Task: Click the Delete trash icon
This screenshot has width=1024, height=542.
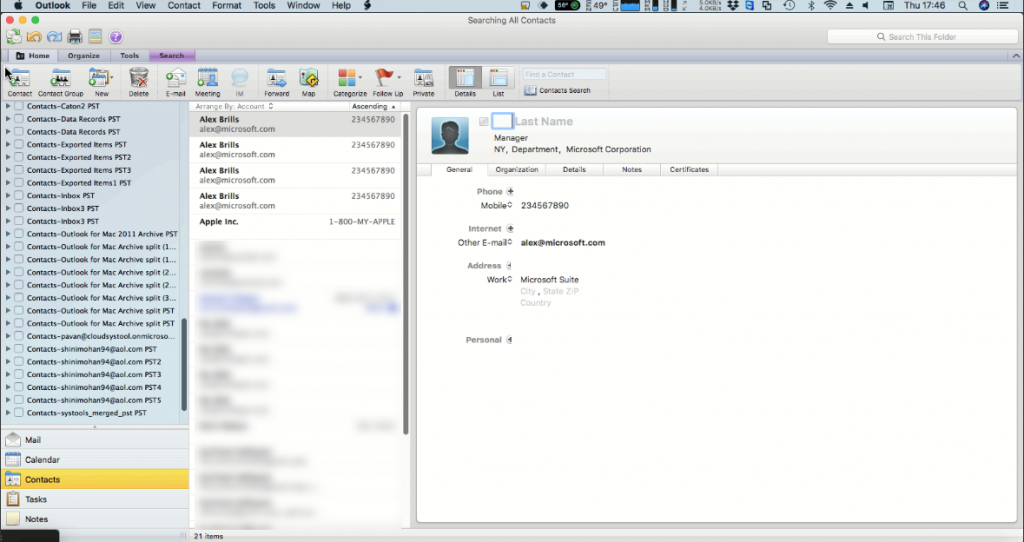Action: click(x=138, y=83)
